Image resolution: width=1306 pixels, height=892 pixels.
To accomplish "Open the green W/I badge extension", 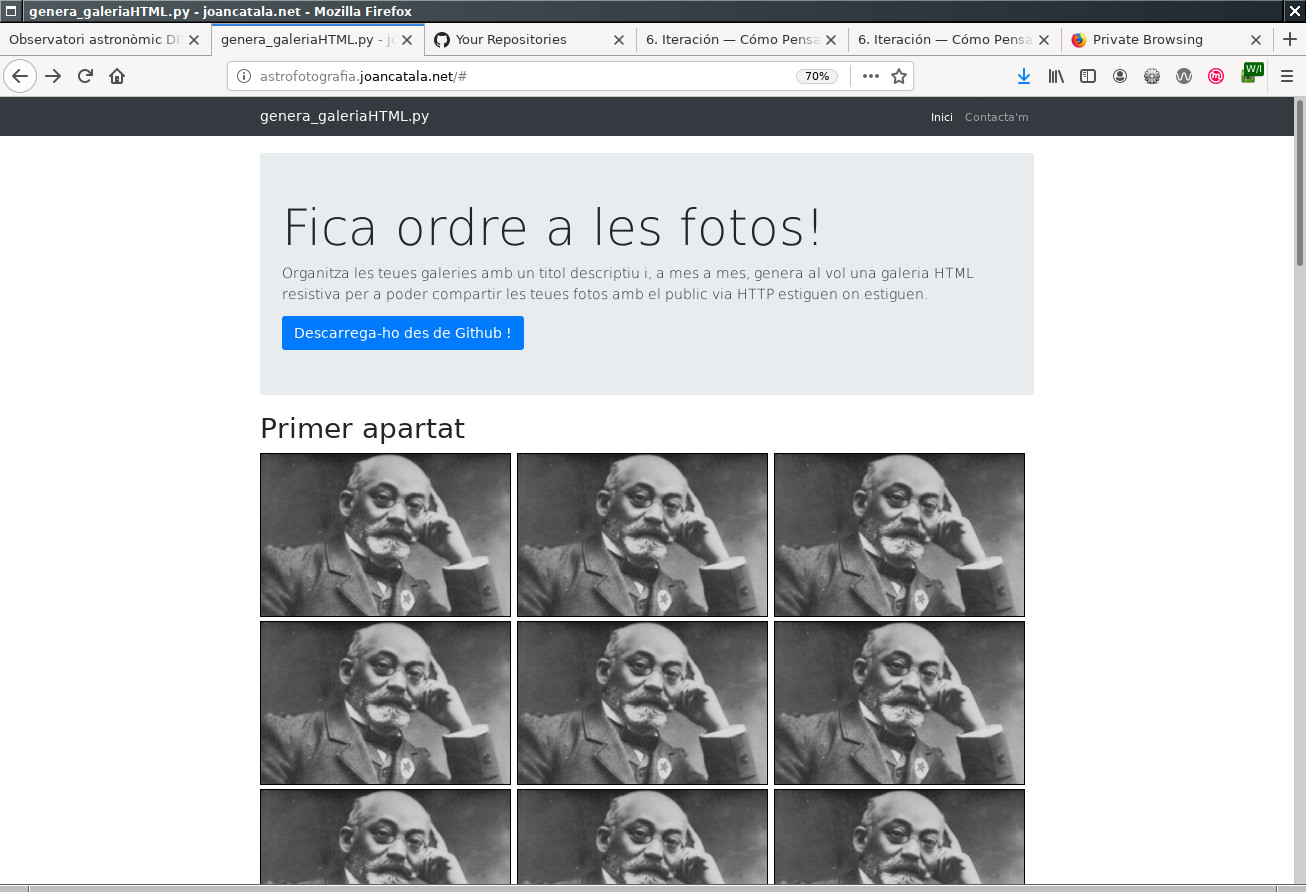I will click(x=1251, y=73).
